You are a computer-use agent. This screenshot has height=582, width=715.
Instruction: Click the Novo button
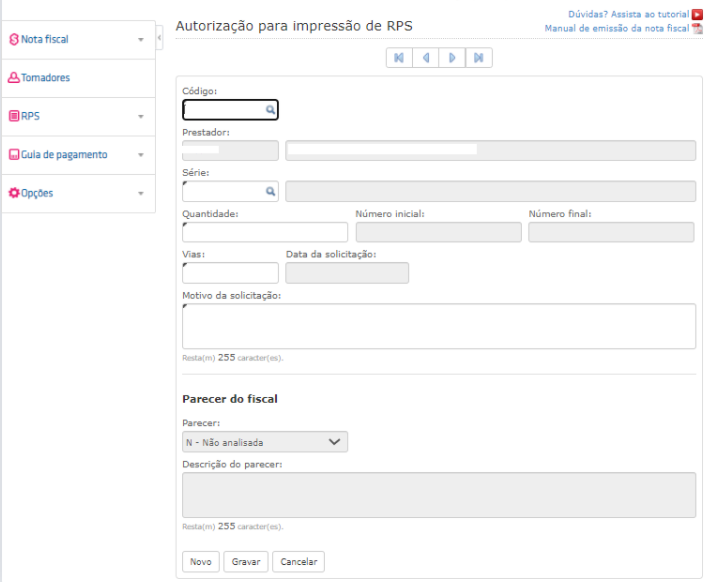[201, 561]
